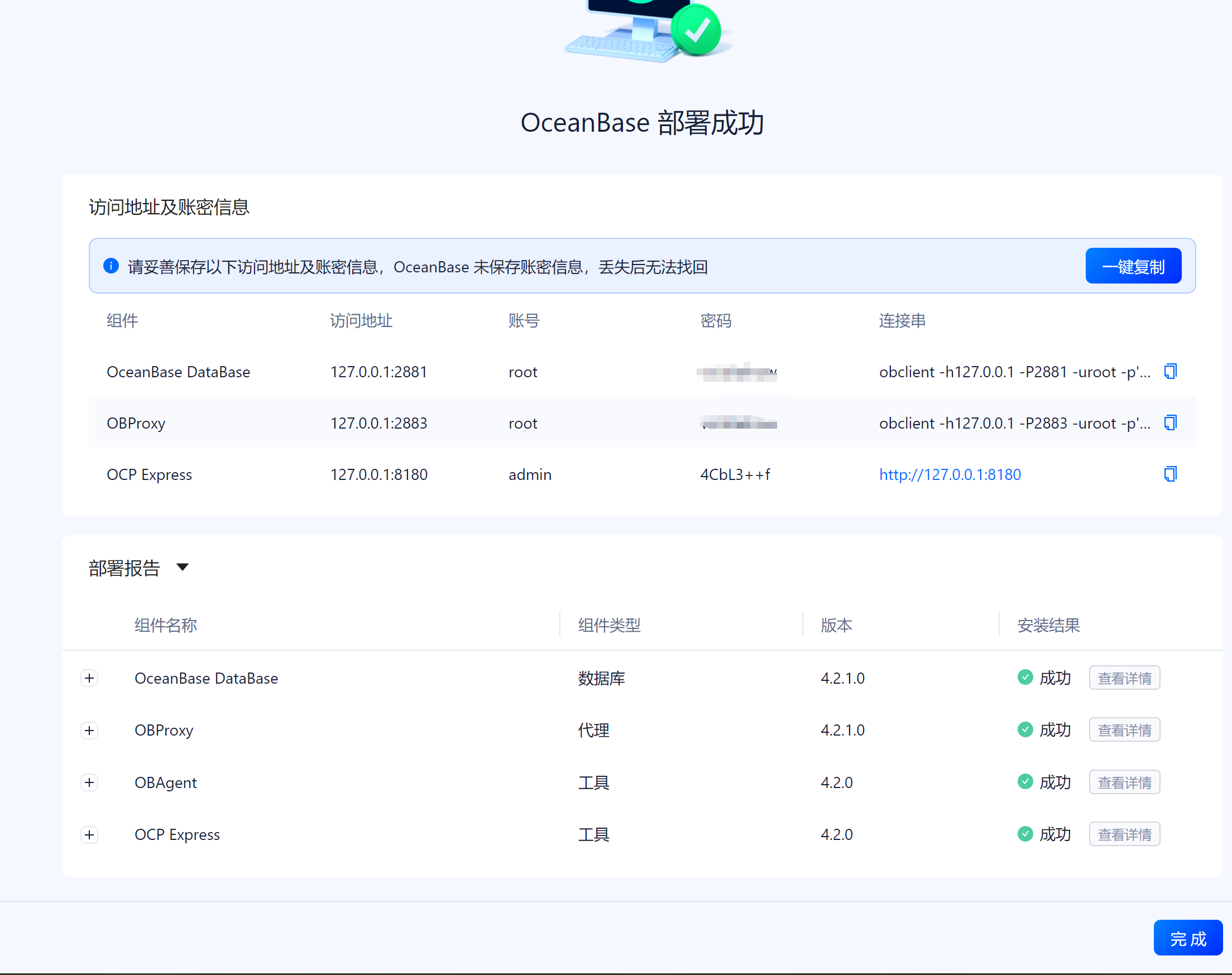This screenshot has width=1232, height=975.
Task: Click the root account of OBProxy
Action: [523, 423]
